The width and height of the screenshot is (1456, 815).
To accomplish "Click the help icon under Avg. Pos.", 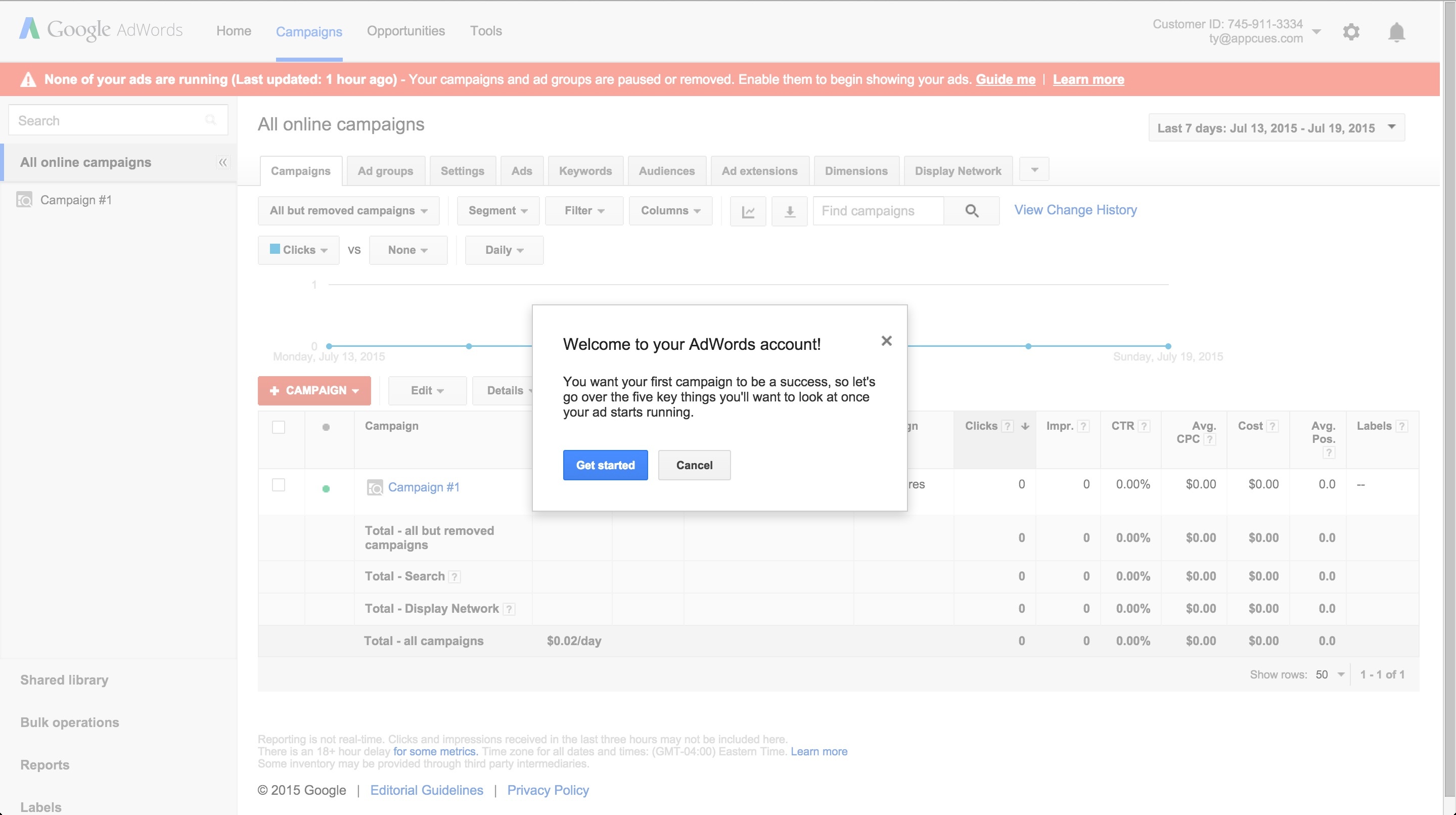I will (1329, 452).
